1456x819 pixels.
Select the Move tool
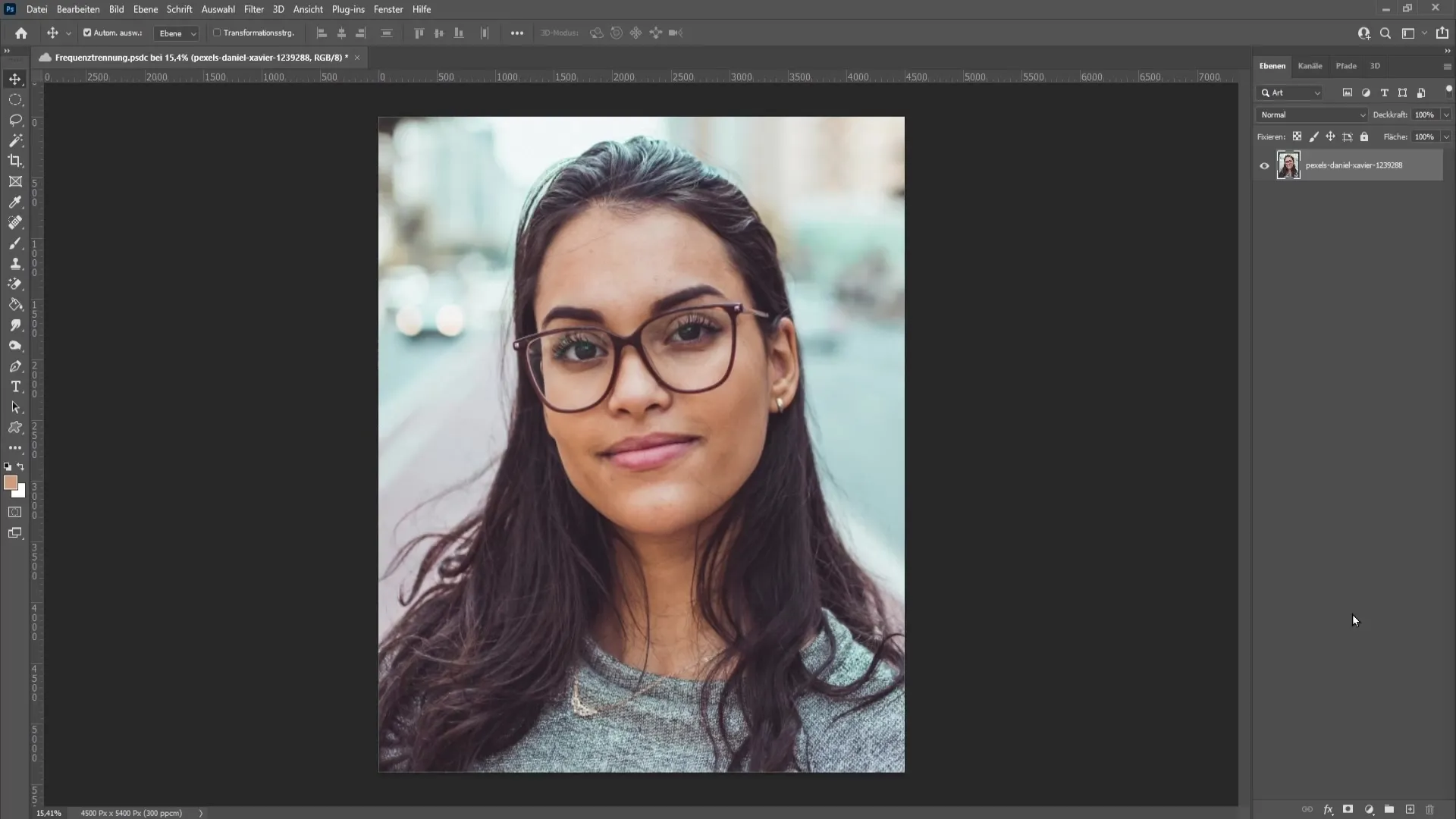click(15, 79)
